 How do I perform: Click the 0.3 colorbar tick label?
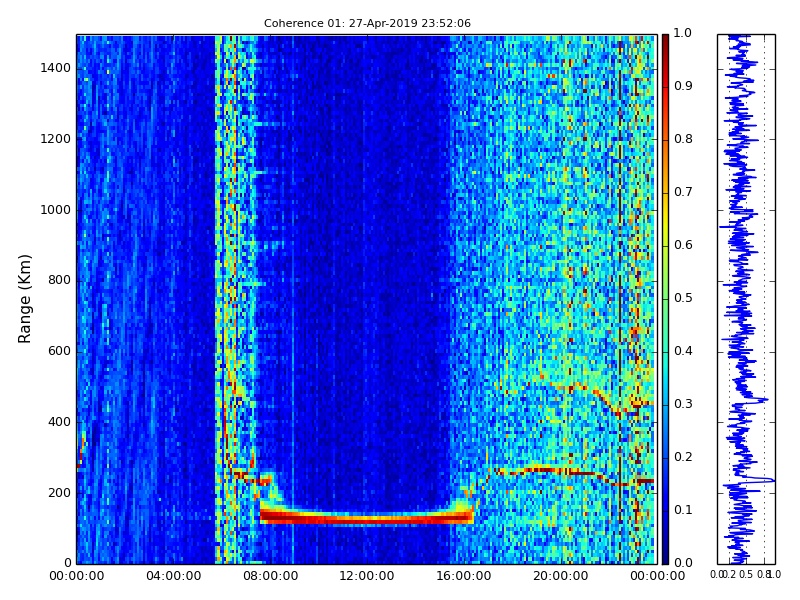coord(683,404)
